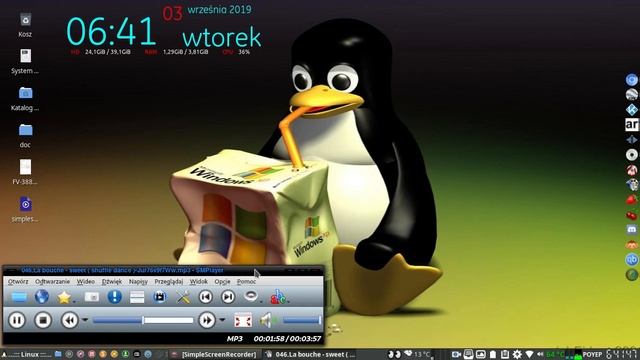This screenshot has width=640, height=360.
Task: Click the top blue circle dock icon
Action: click(x=632, y=80)
